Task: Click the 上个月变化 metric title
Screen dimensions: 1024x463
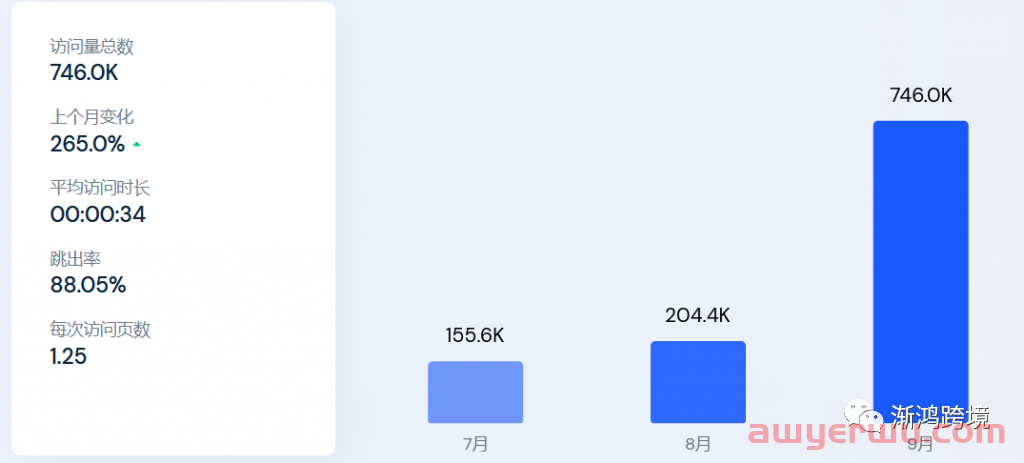Action: pyautogui.click(x=92, y=118)
